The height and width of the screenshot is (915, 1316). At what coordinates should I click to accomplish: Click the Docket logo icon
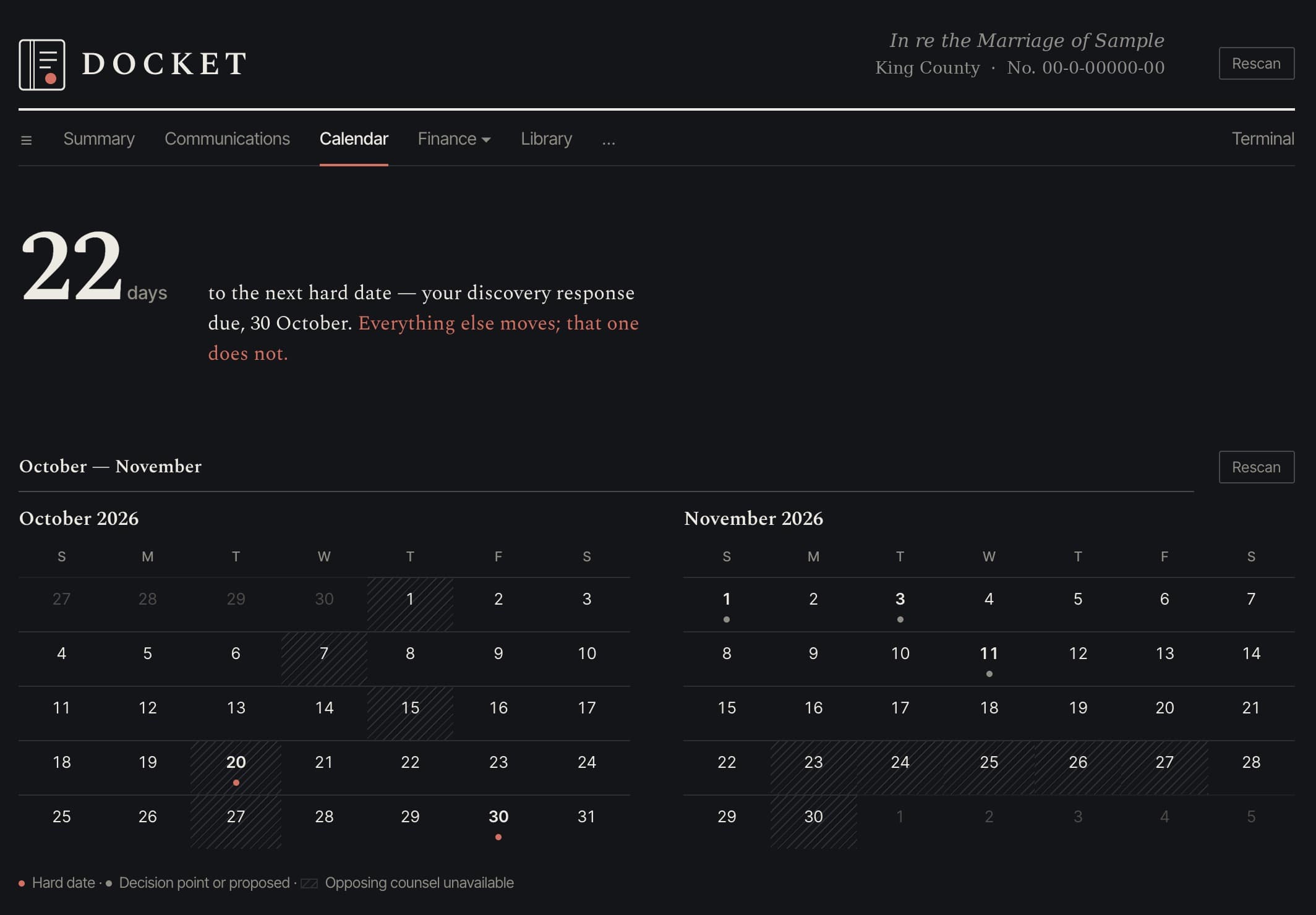(x=42, y=64)
